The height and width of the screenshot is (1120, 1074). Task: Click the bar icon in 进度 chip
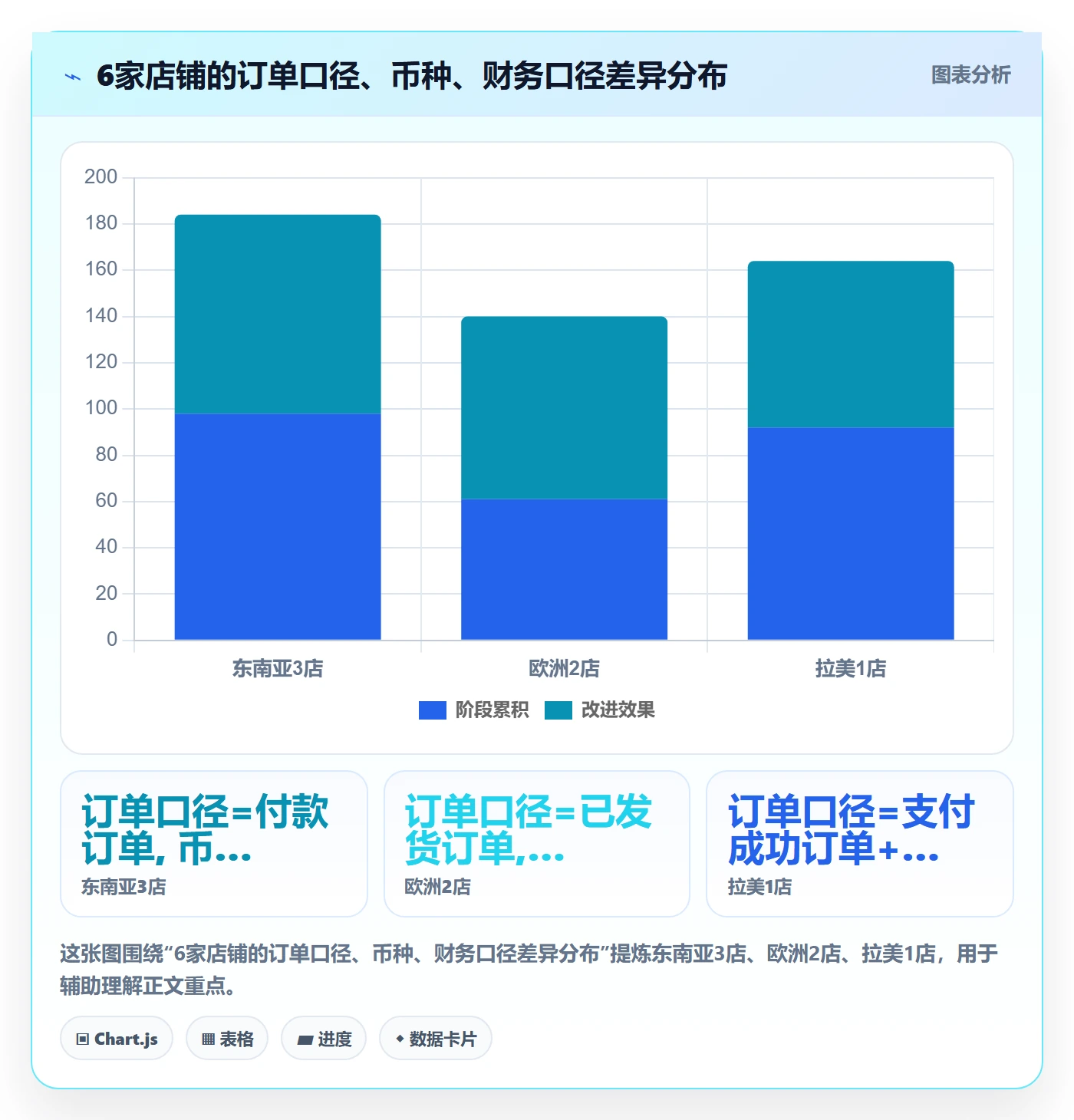[305, 1040]
